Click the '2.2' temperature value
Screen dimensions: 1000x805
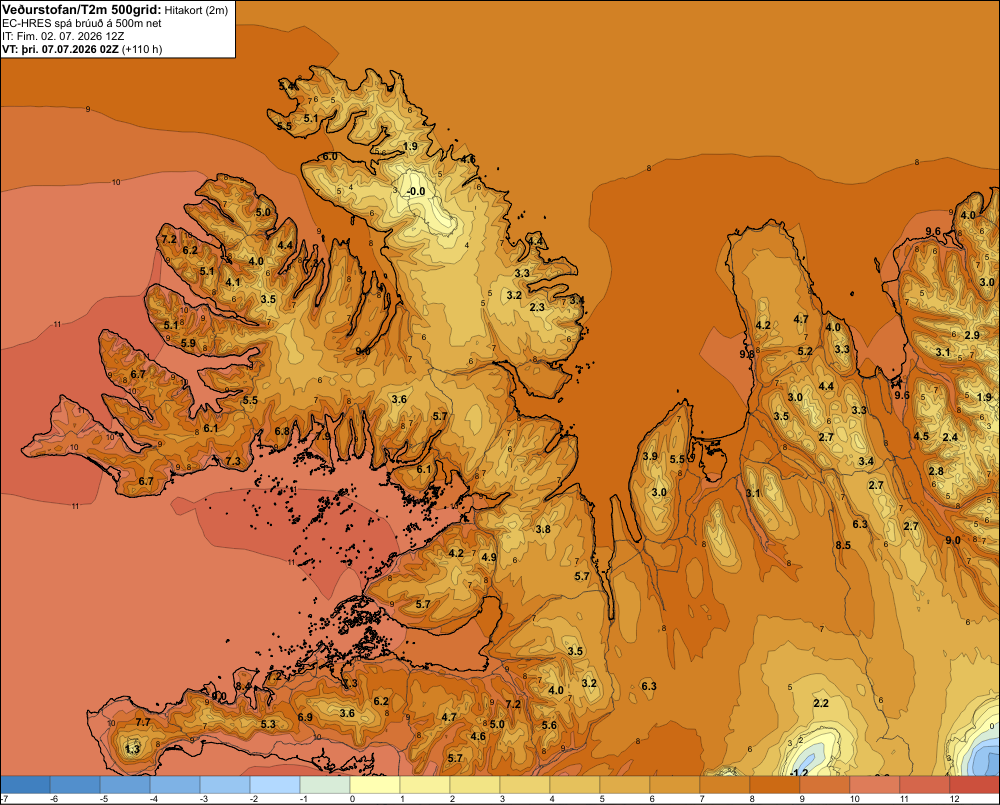(821, 703)
